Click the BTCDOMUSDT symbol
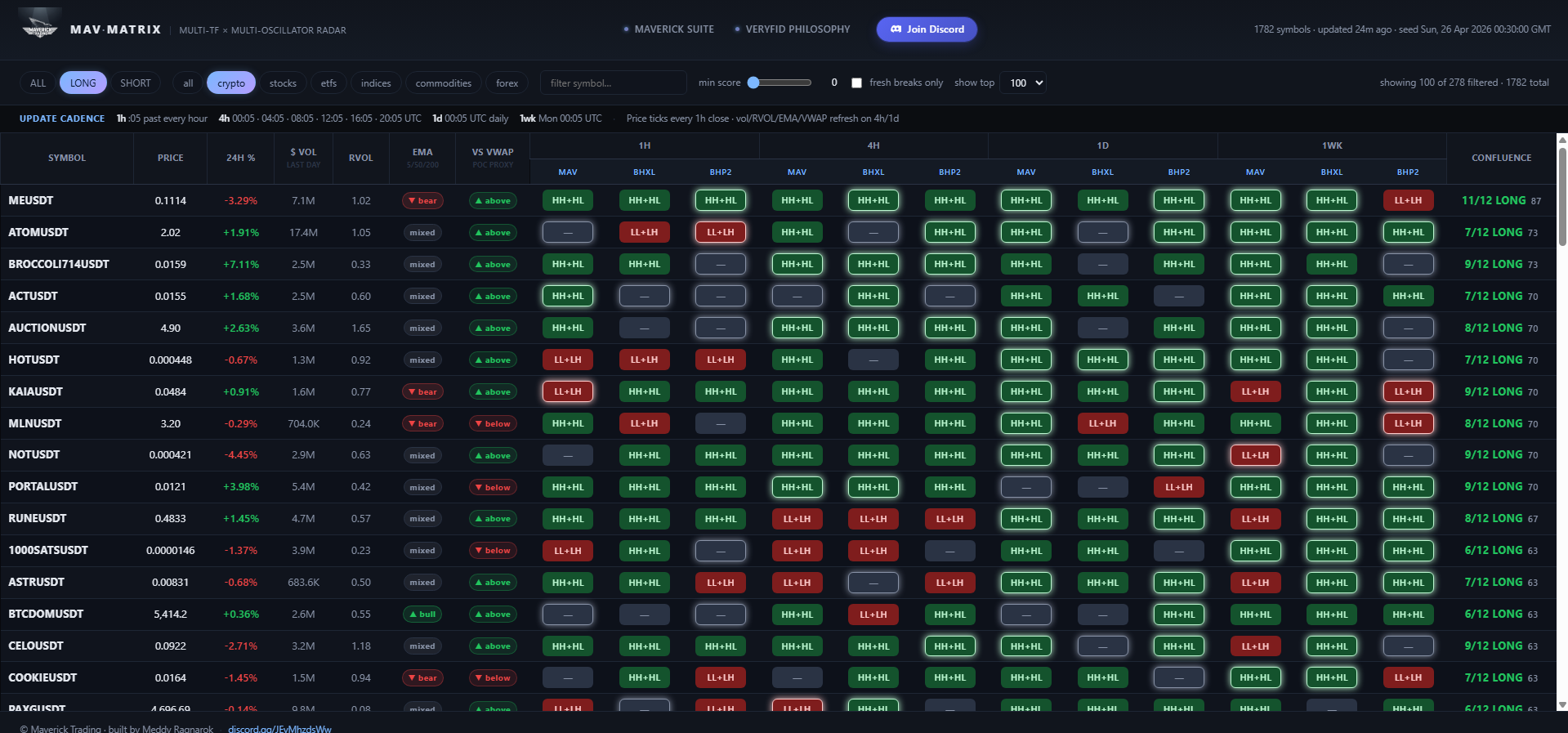The width and height of the screenshot is (1568, 733). coord(46,614)
